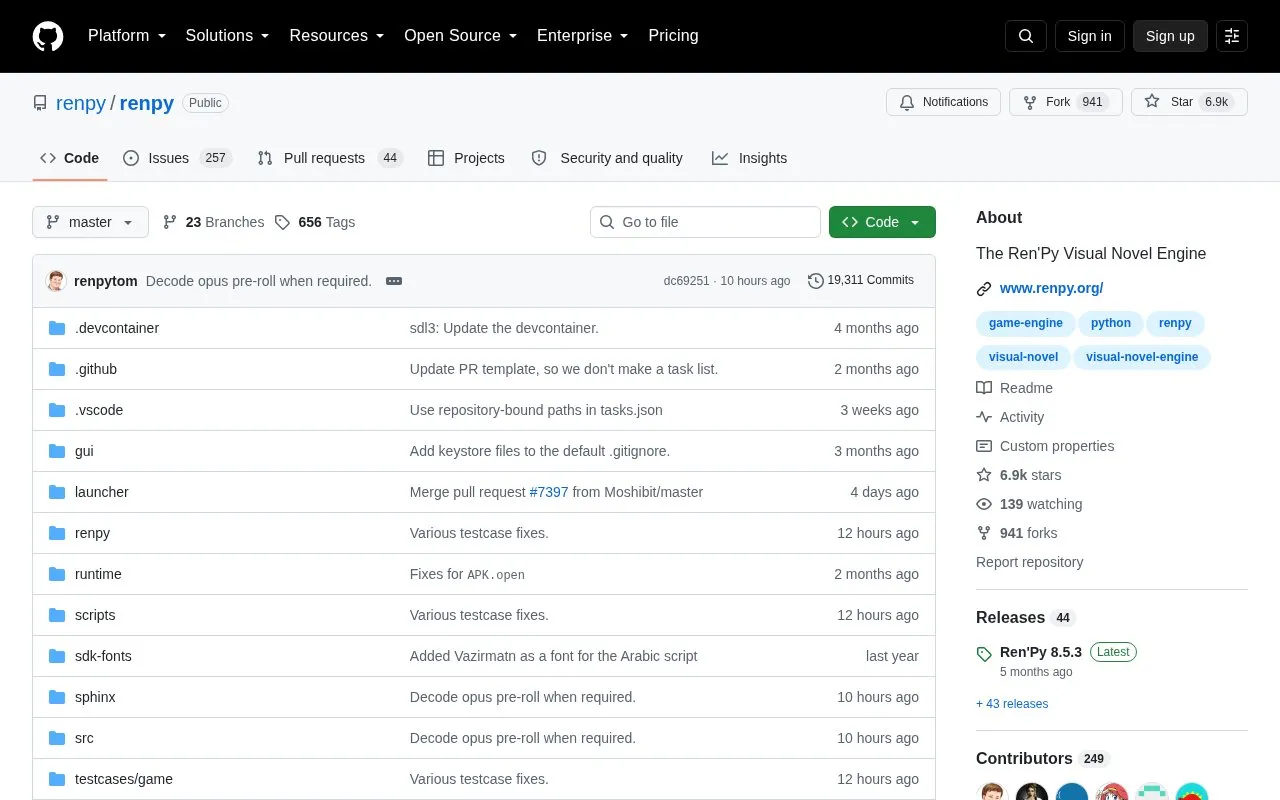Click the link icon beside www.renpy.org
1280x800 pixels.
coord(984,289)
